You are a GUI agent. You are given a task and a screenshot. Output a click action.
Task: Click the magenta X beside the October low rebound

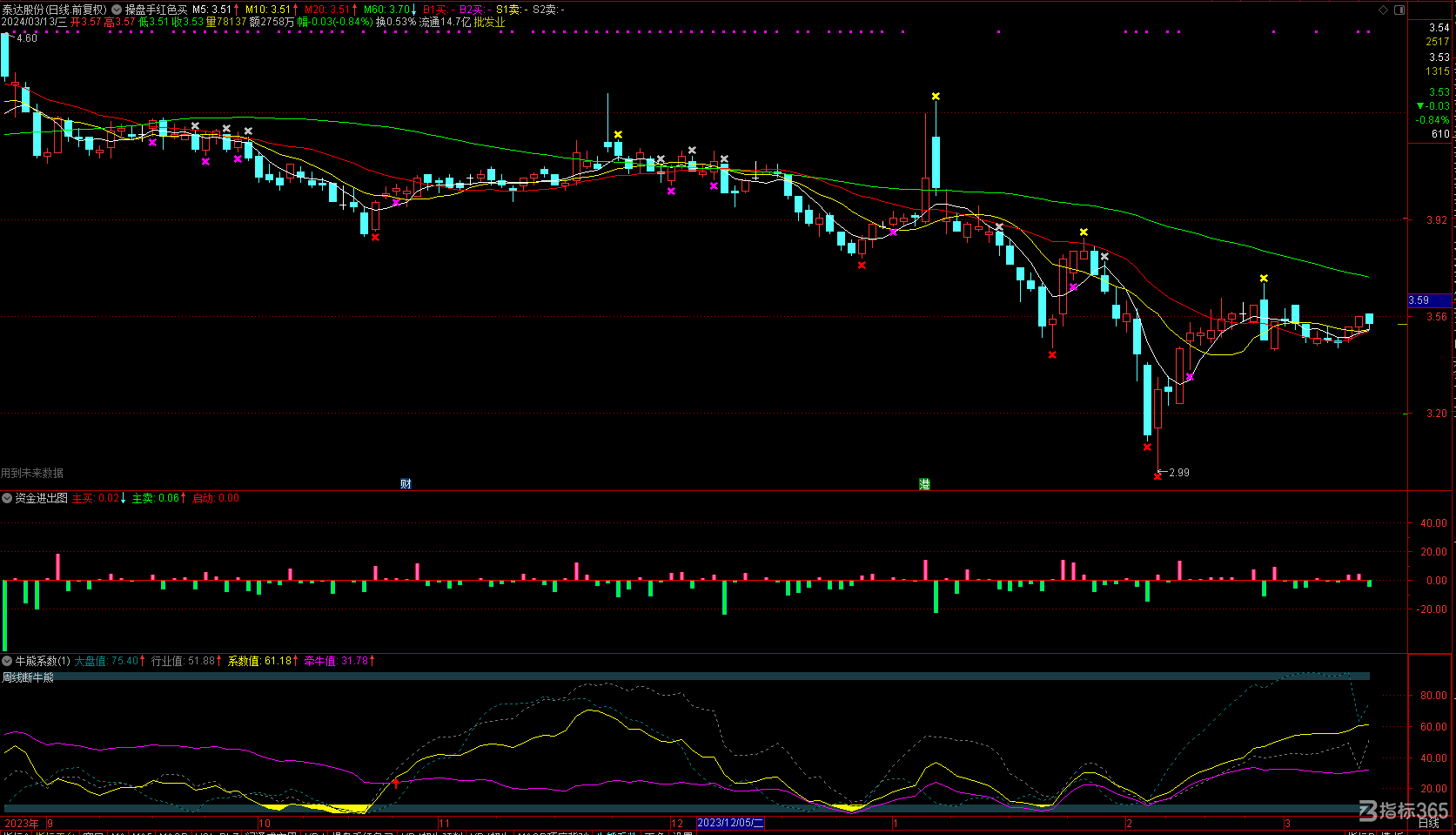tap(396, 202)
